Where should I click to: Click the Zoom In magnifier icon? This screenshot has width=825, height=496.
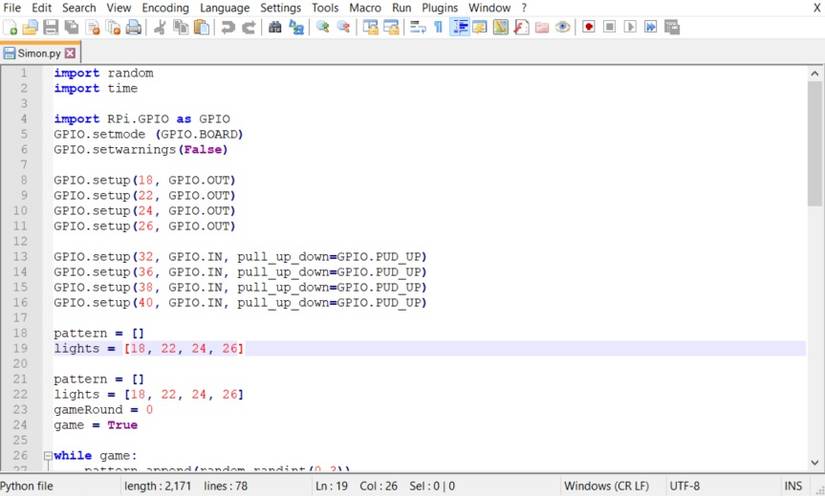click(x=323, y=27)
